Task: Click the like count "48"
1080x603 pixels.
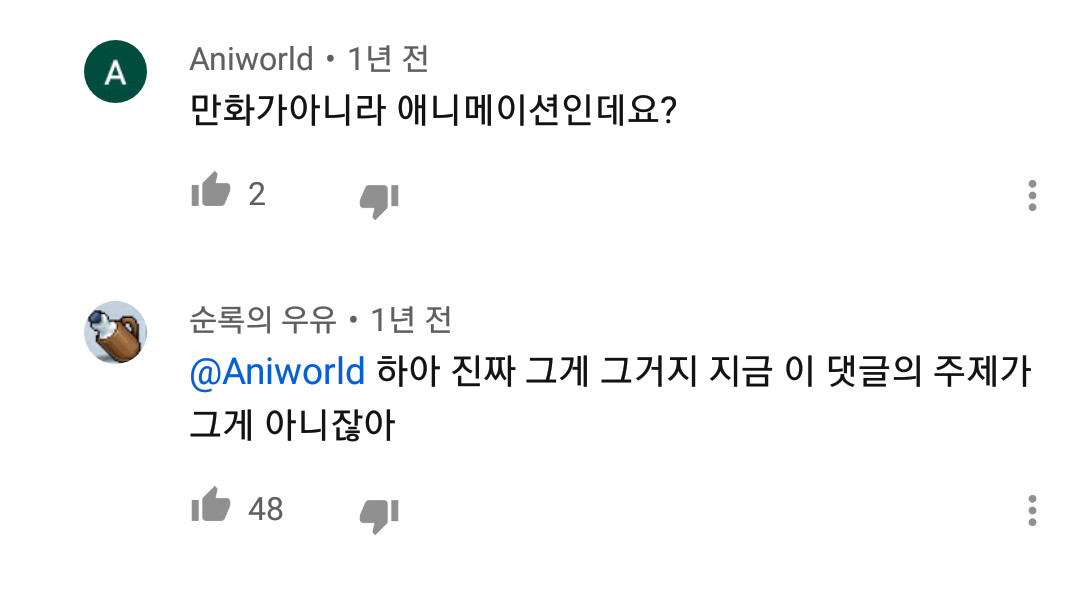Action: pos(266,509)
